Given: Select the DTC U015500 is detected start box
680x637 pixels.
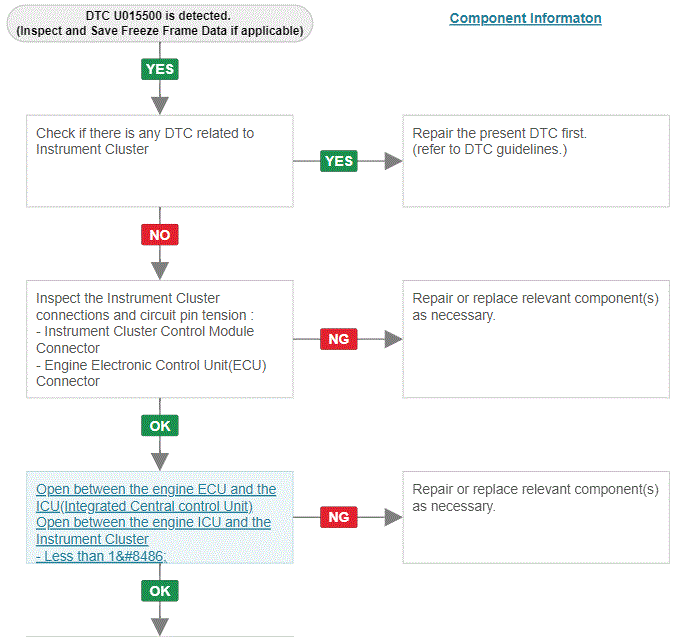Looking at the screenshot, I should pyautogui.click(x=160, y=23).
